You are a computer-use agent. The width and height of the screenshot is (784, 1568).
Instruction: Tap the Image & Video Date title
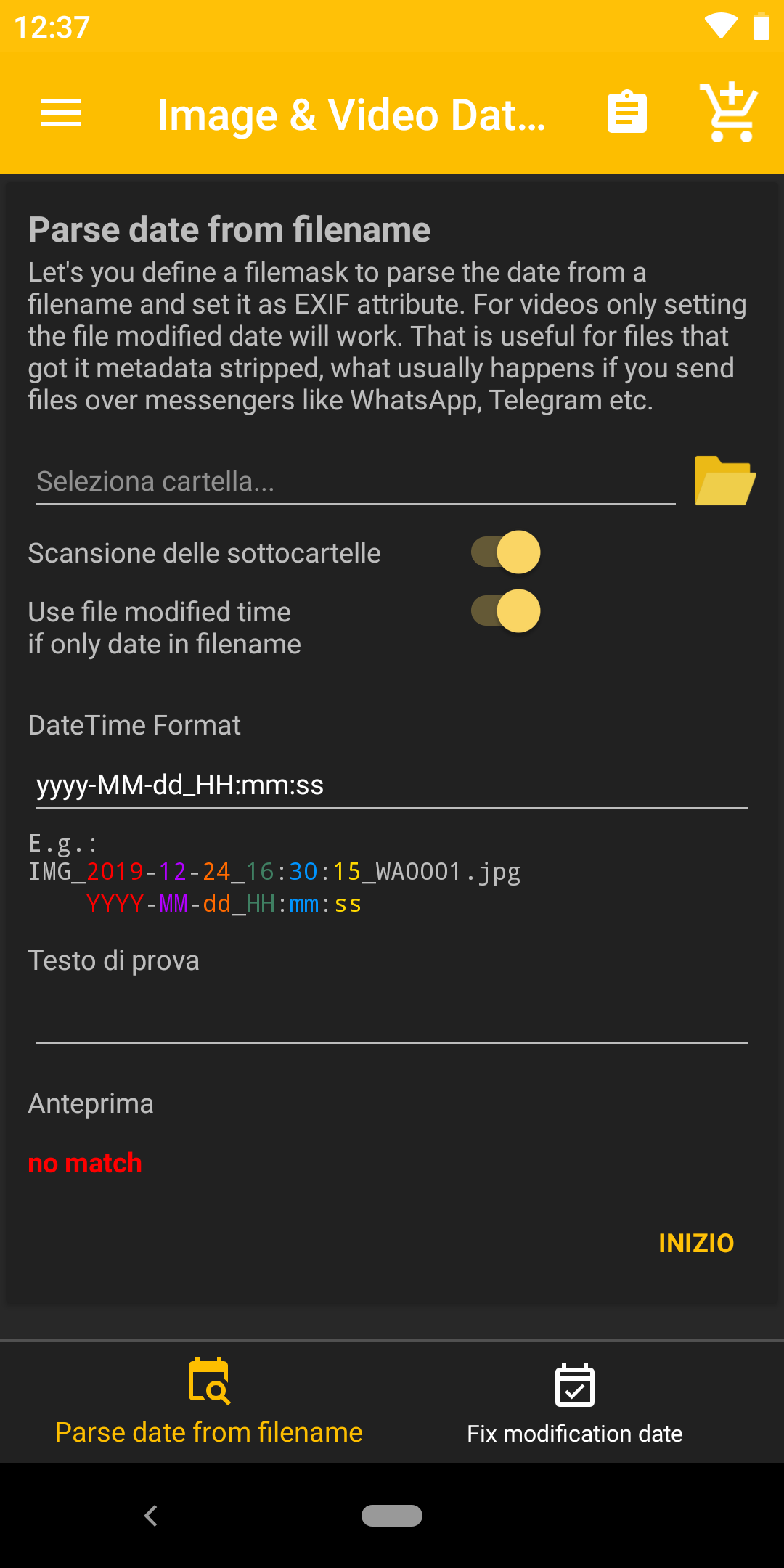click(x=352, y=115)
